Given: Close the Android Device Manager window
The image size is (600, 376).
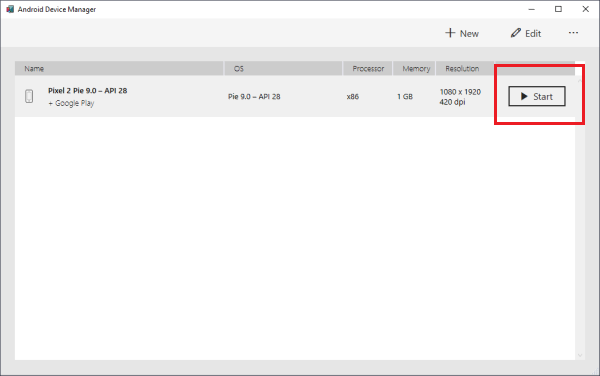Looking at the screenshot, I should point(585,9).
